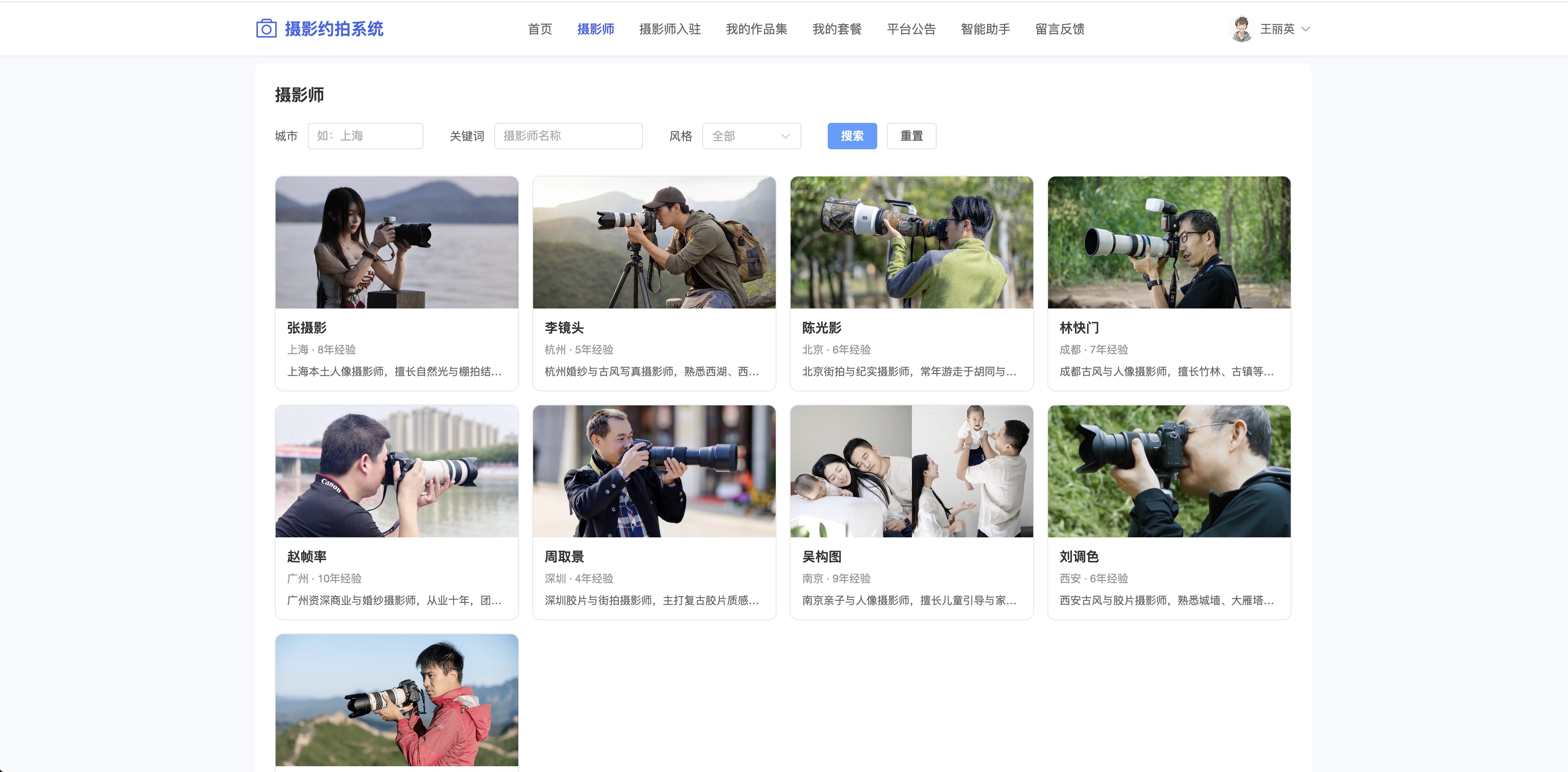The height and width of the screenshot is (772, 1568).
Task: View 平台公告 announcements
Action: (911, 28)
